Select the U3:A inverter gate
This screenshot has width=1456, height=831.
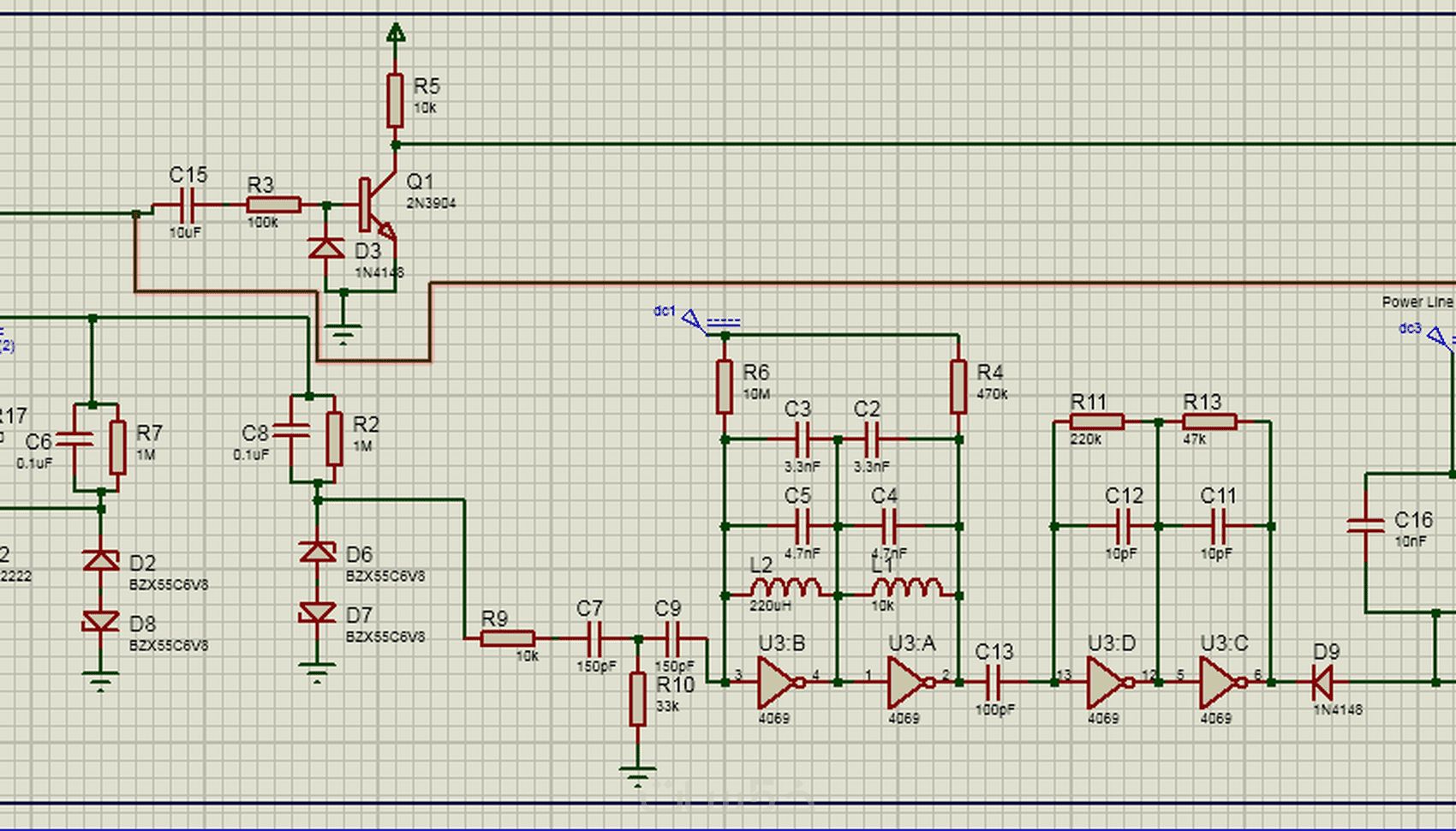click(x=910, y=682)
